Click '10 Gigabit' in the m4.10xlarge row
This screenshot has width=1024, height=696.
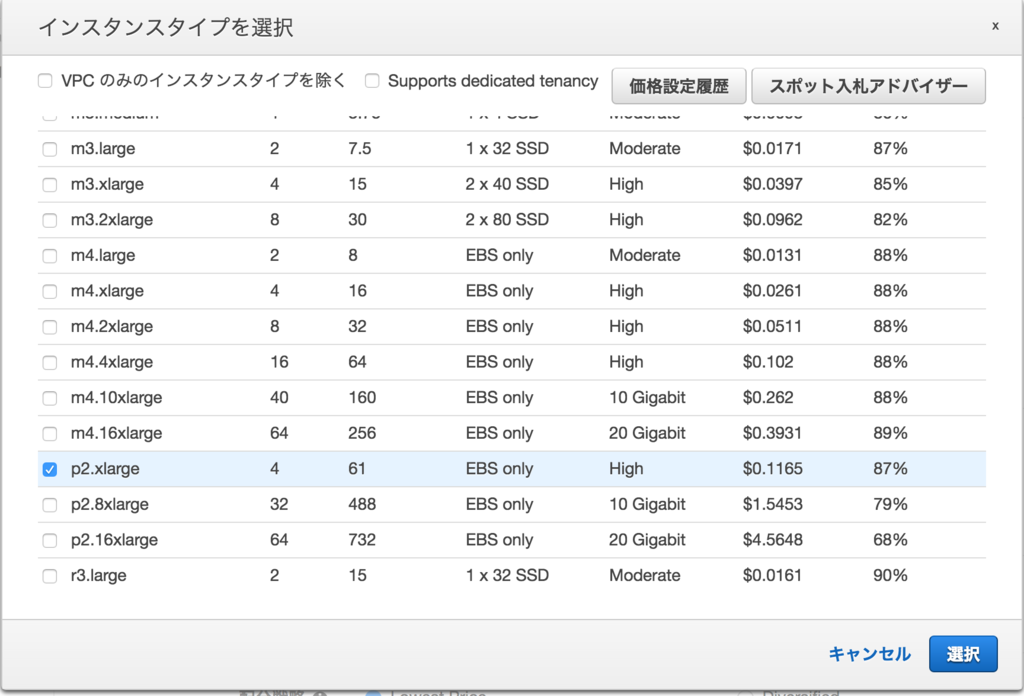tap(647, 398)
